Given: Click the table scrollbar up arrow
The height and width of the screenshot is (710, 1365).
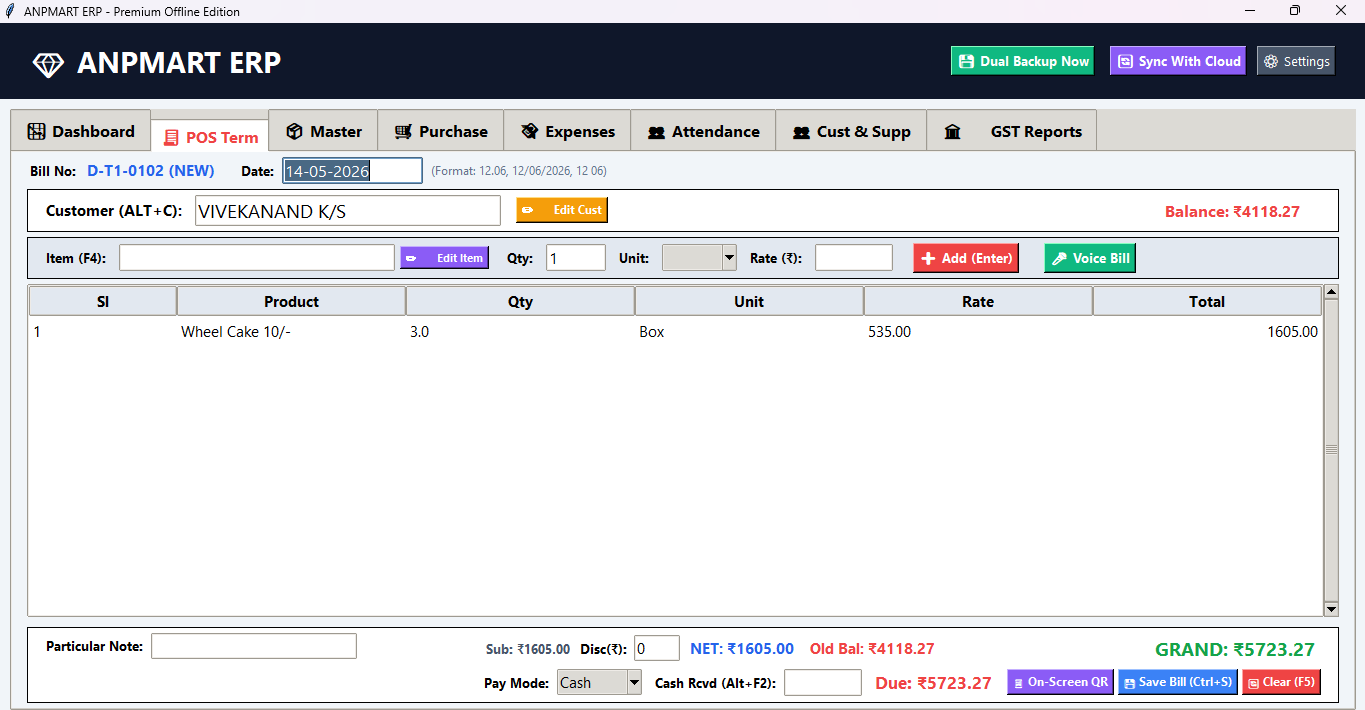Looking at the screenshot, I should pyautogui.click(x=1331, y=292).
